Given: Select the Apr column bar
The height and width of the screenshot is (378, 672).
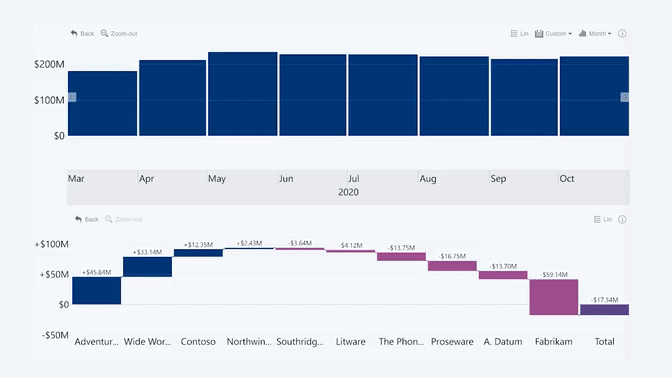Looking at the screenshot, I should click(172, 98).
